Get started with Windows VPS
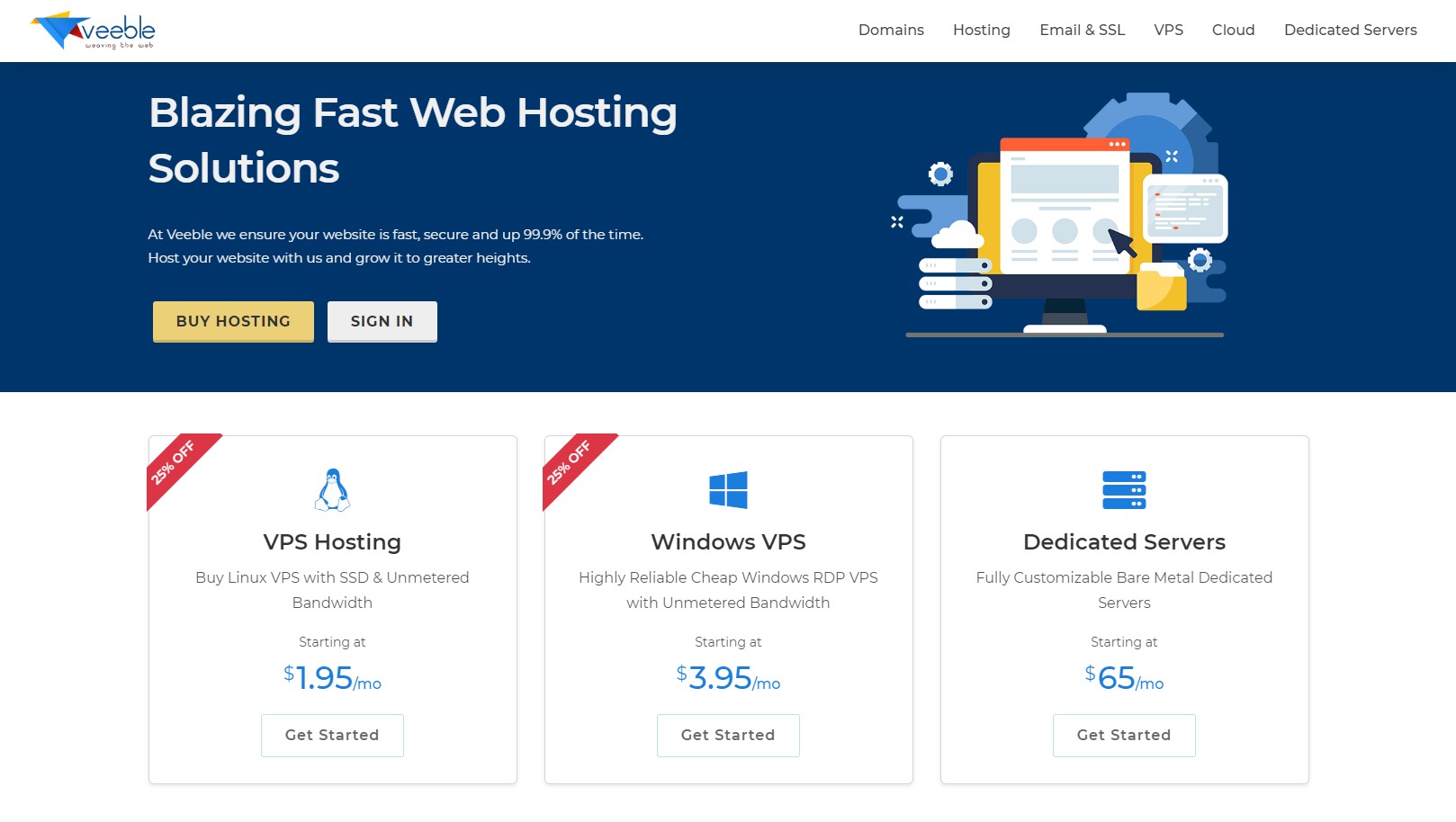 728,735
